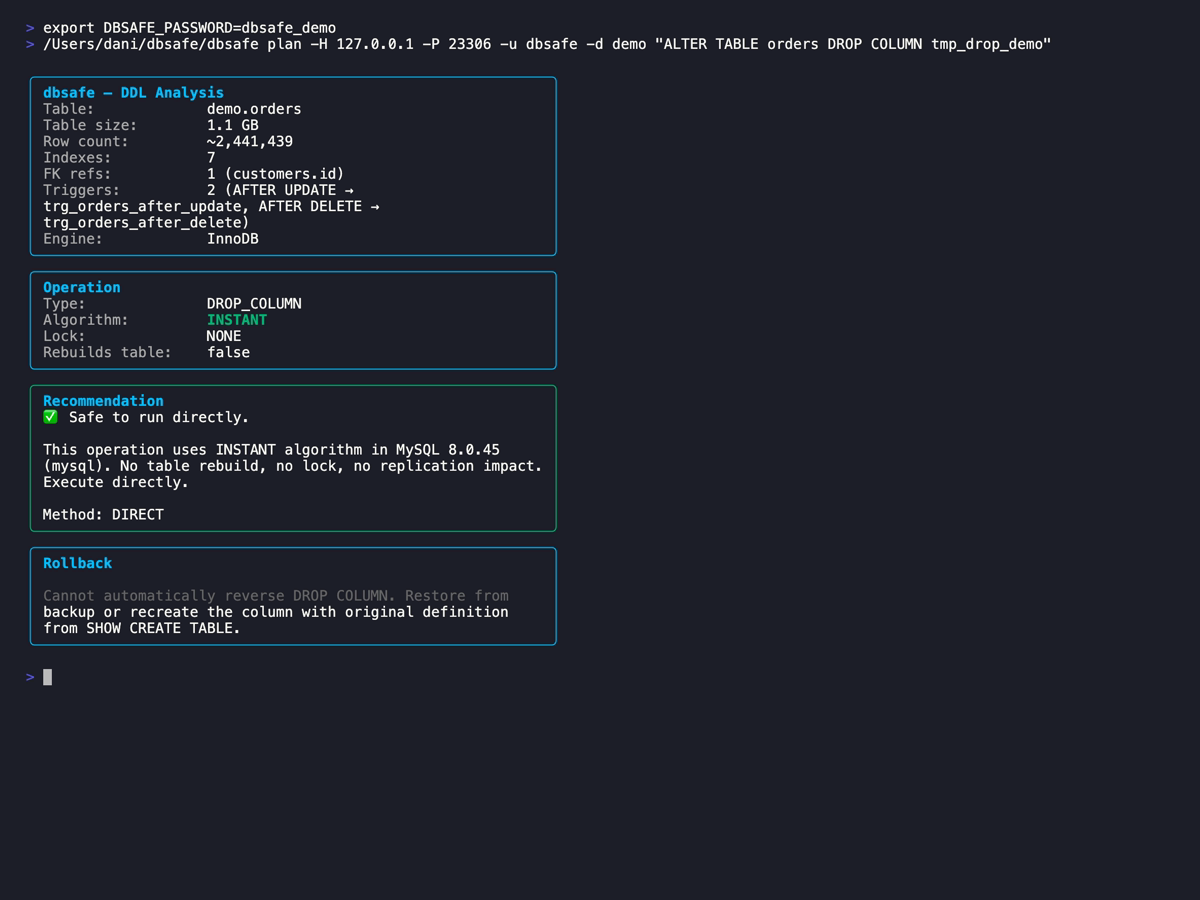
Task: Select the InnoDB engine value
Action: (233, 238)
